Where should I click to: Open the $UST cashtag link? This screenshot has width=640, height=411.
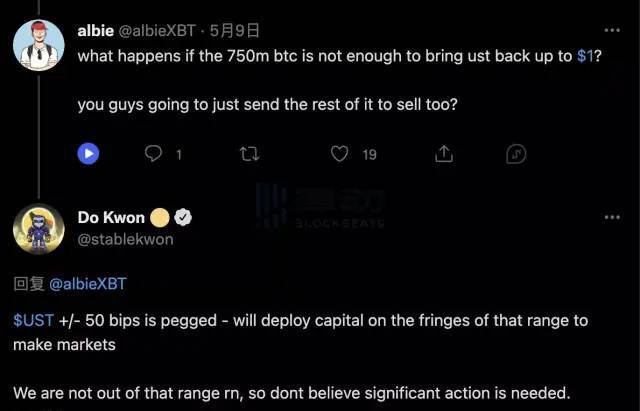(x=28, y=320)
